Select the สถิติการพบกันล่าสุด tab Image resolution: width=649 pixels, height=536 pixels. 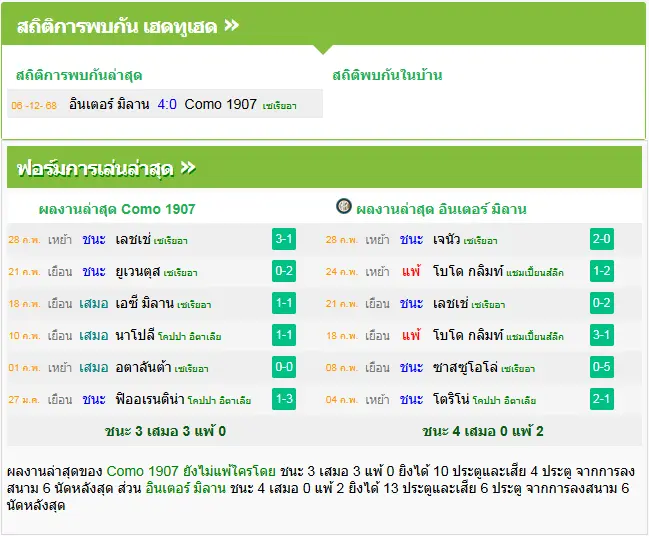pyautogui.click(x=79, y=75)
